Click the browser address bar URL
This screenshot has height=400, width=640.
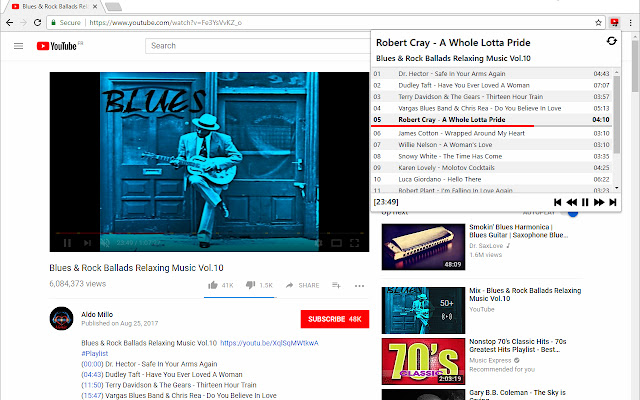point(165,22)
